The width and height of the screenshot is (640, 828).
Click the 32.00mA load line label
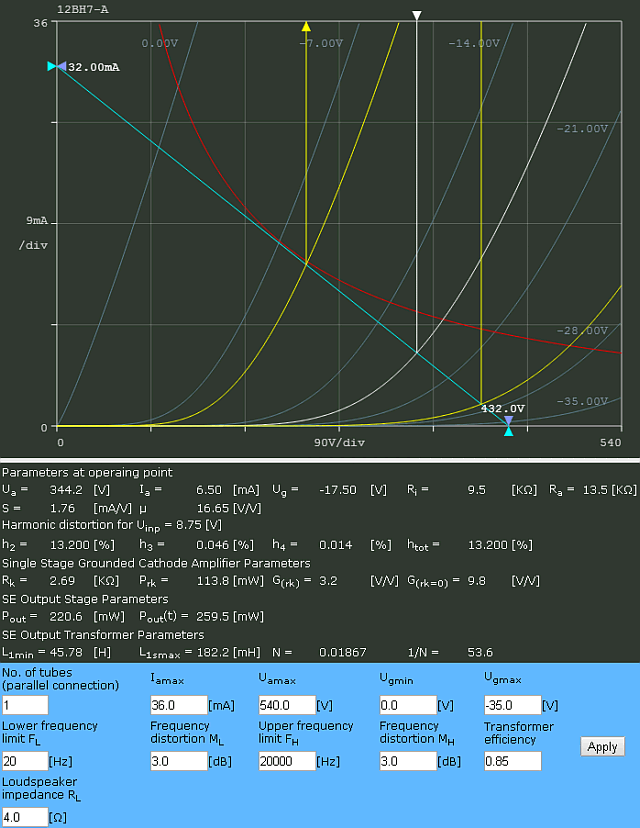point(94,67)
